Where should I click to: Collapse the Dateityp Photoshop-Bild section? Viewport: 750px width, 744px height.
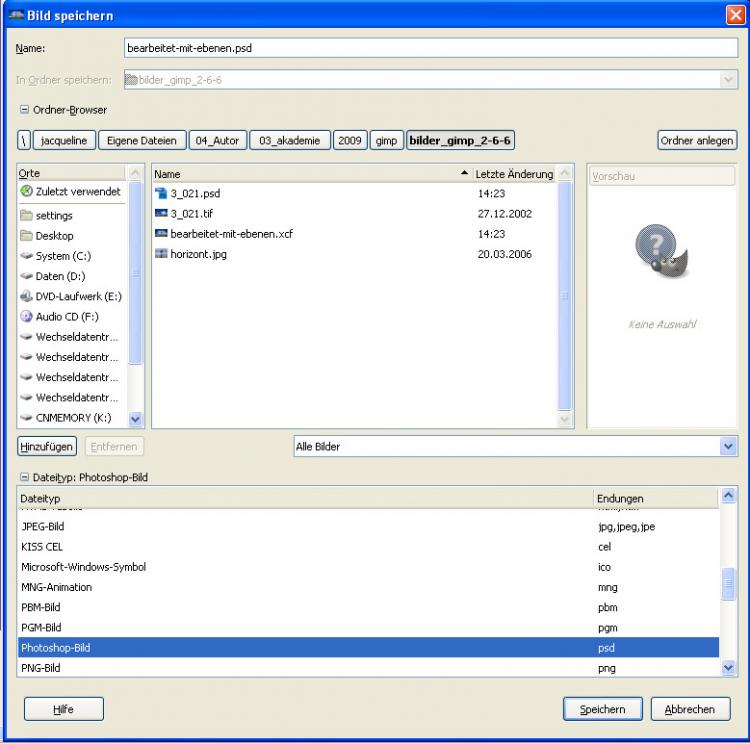point(25,478)
